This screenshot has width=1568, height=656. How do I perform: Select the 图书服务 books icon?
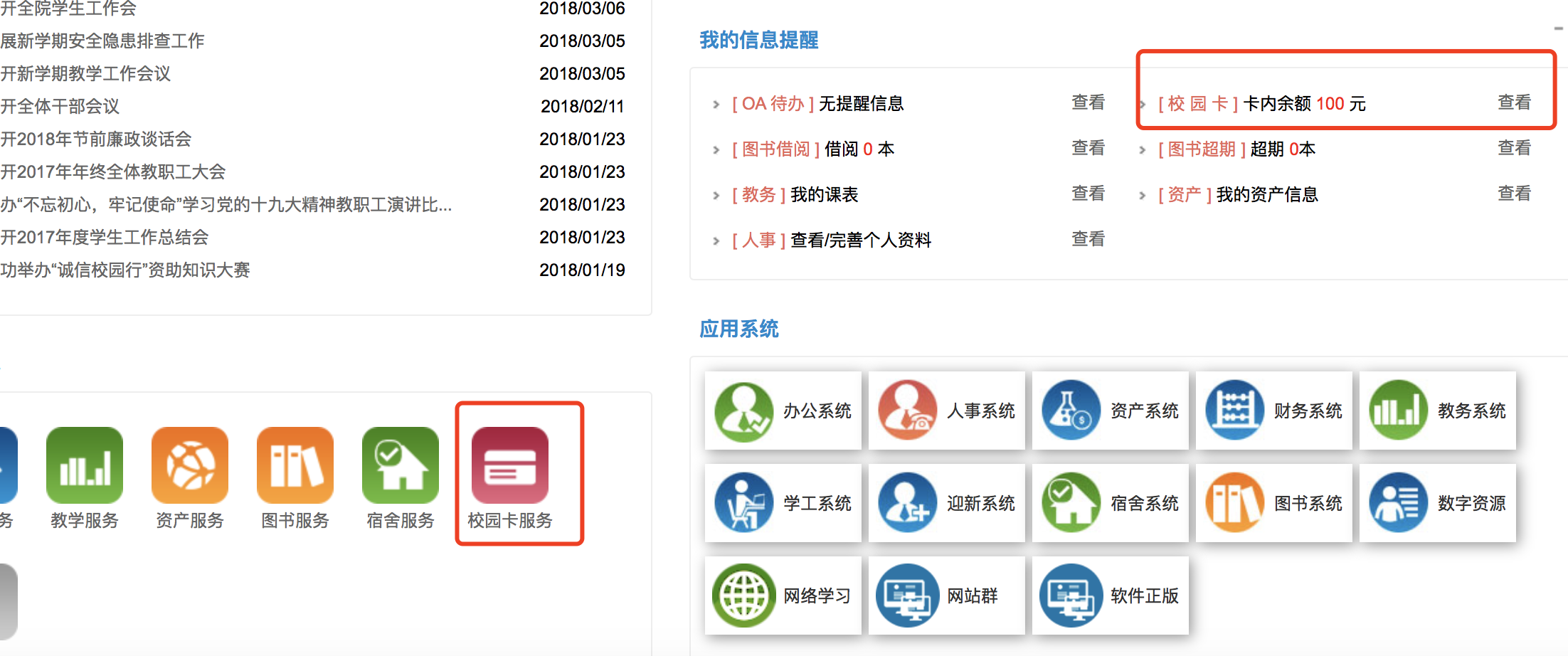[295, 465]
